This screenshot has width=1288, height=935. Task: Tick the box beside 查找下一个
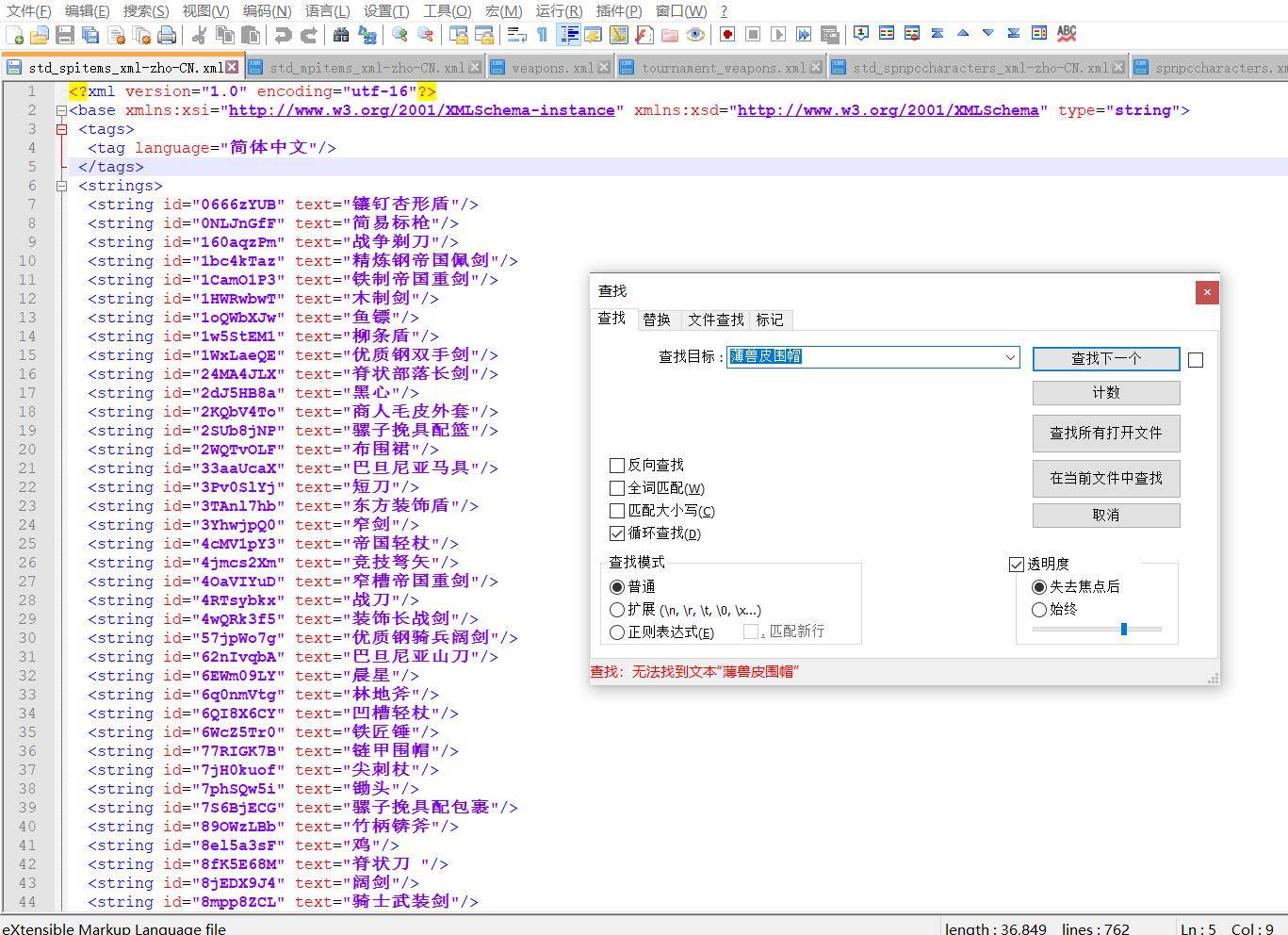tap(1196, 360)
